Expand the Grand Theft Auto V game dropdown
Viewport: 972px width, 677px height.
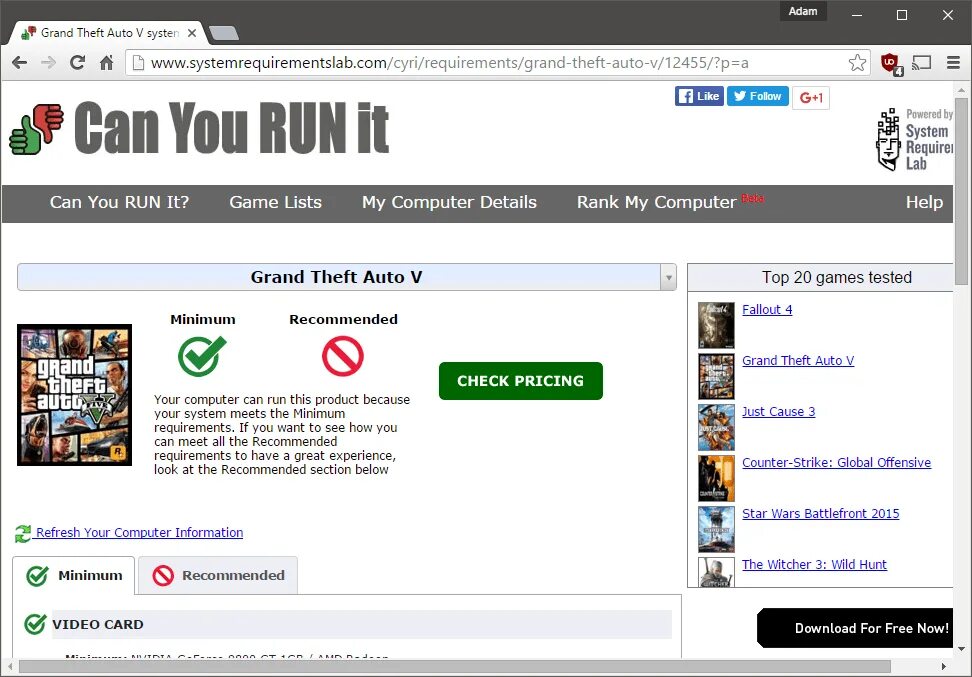(668, 277)
